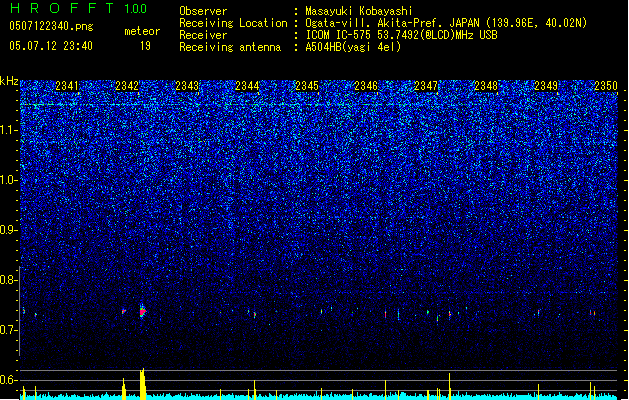This screenshot has height=400, width=629.
Task: Click the 2349 time marker
Action: [x=546, y=86]
